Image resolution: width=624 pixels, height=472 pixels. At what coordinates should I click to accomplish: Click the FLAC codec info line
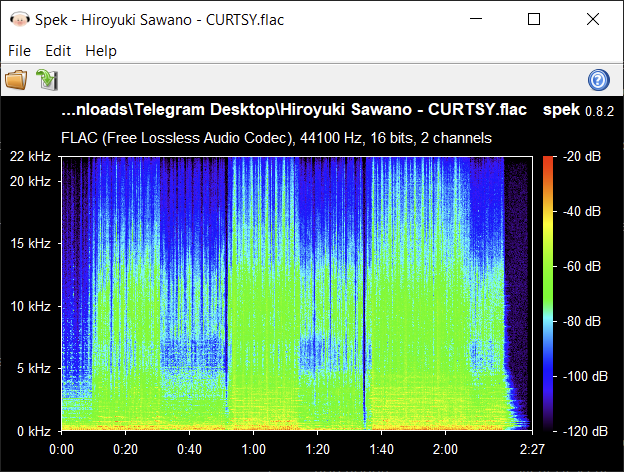click(x=276, y=138)
